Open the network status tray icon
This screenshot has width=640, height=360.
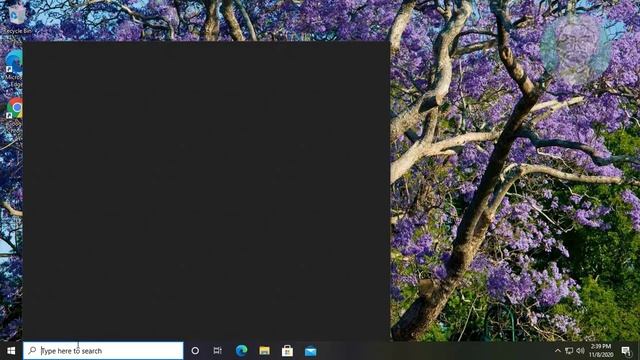coord(569,351)
